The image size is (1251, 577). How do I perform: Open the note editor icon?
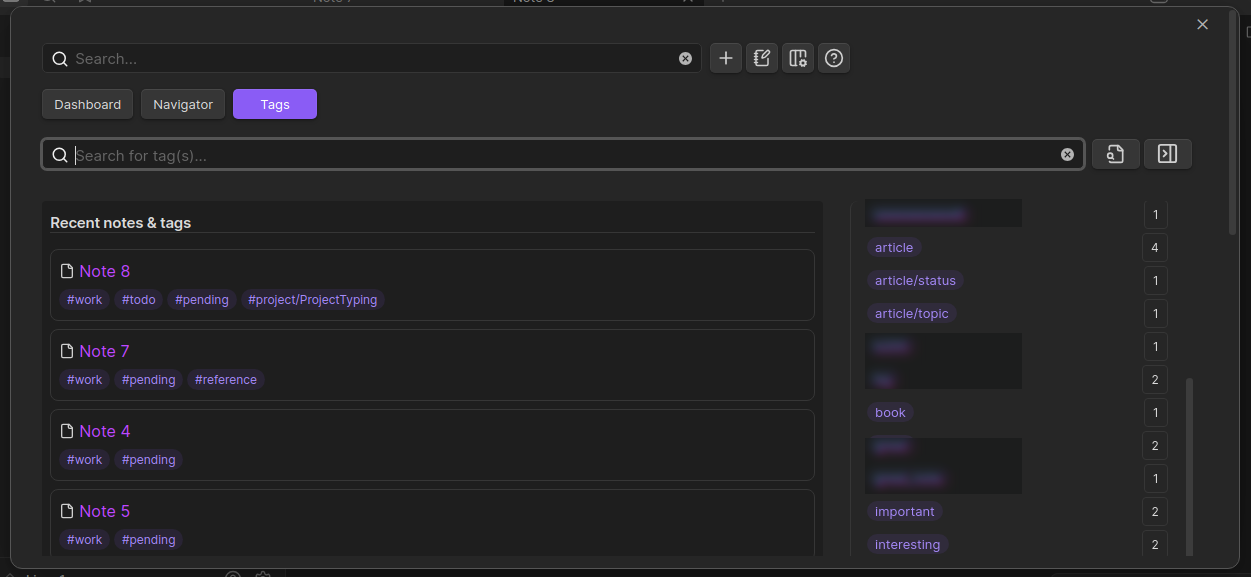761,58
